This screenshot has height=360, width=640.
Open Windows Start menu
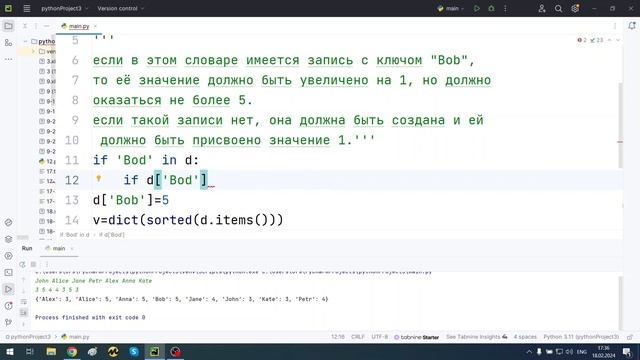9,351
